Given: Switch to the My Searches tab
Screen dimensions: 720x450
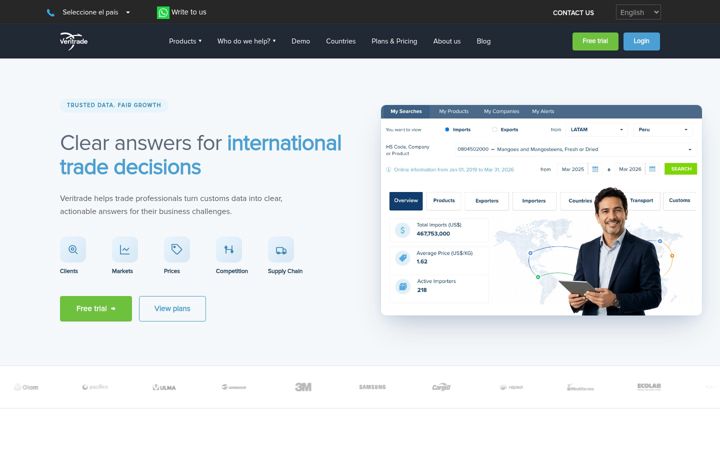Looking at the screenshot, I should pos(406,111).
